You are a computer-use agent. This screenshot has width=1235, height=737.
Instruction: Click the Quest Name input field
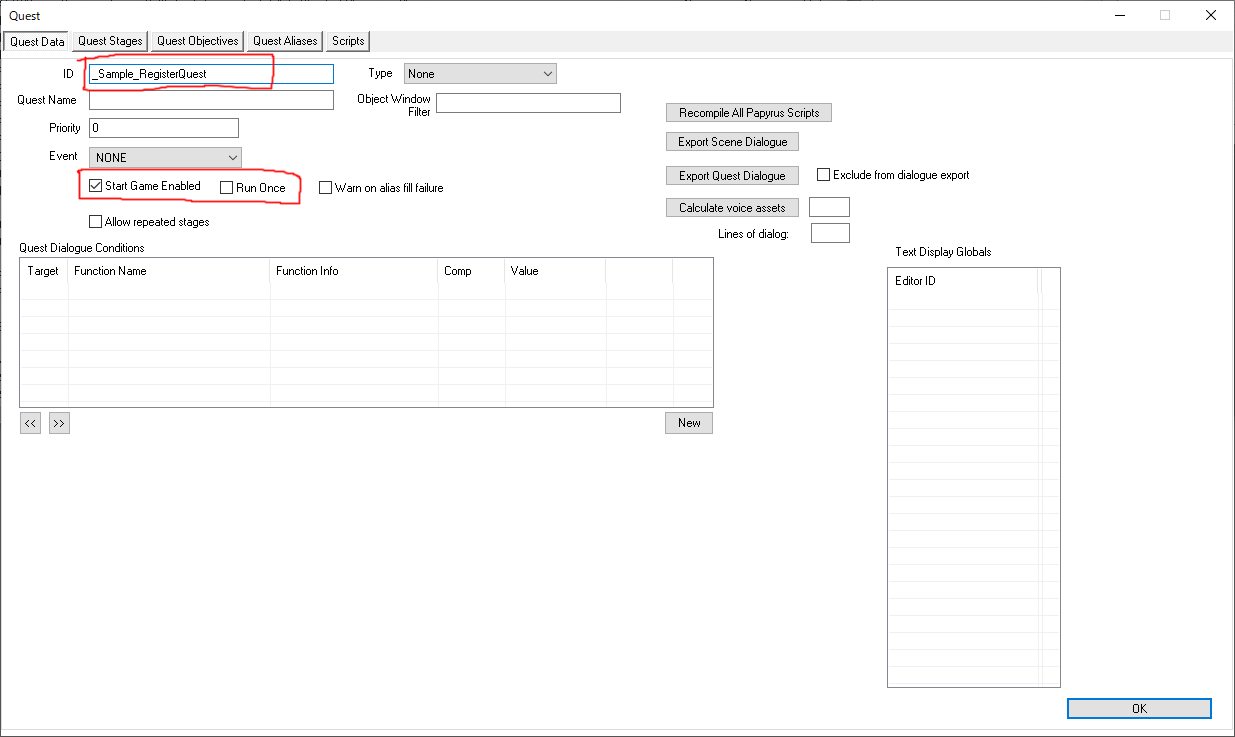(x=211, y=100)
